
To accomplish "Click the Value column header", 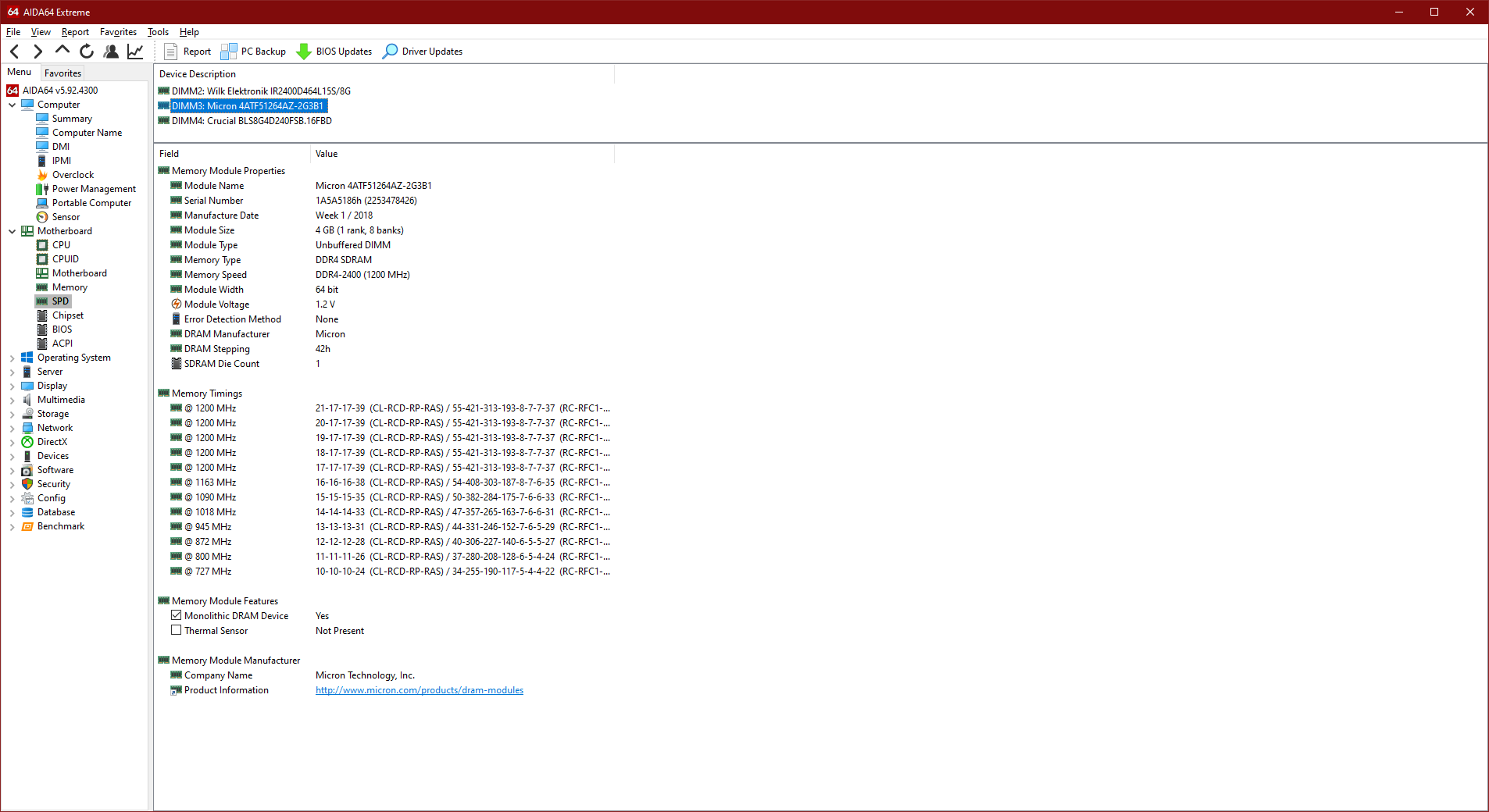I will (x=462, y=154).
